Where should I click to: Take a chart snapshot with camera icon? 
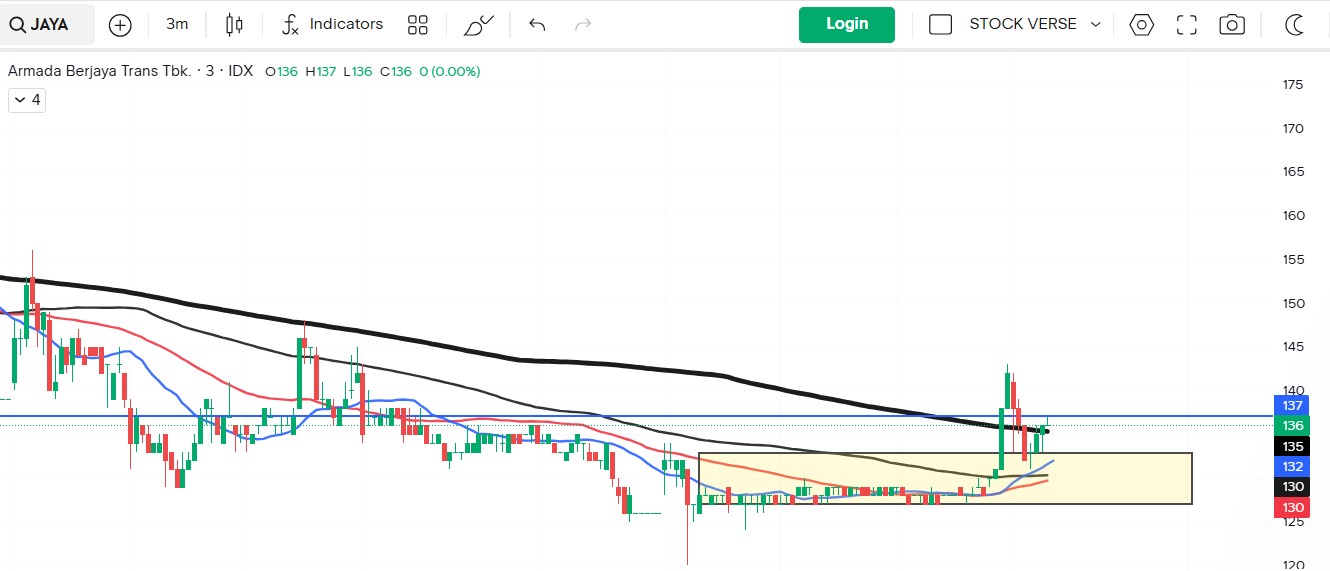click(1233, 25)
